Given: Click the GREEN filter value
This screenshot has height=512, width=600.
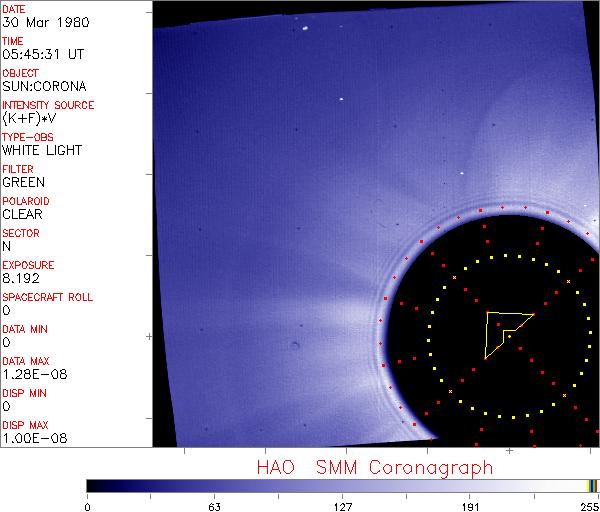Looking at the screenshot, I should pos(23,182).
